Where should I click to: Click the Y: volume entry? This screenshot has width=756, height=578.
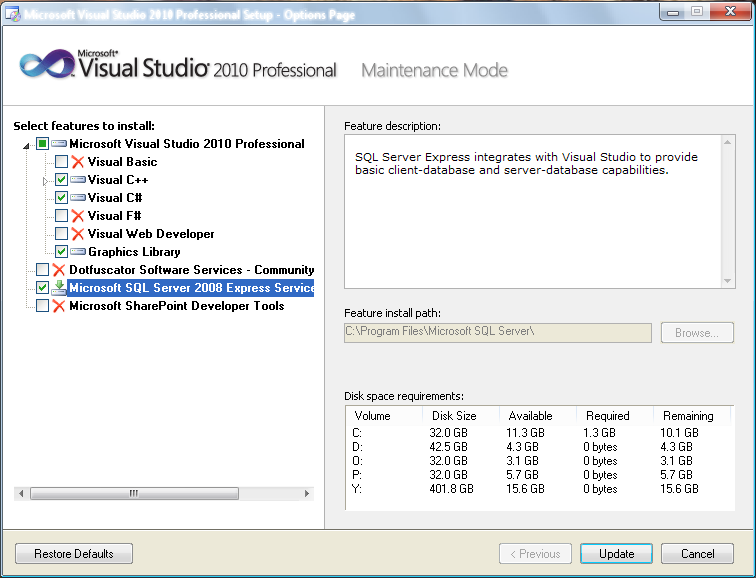click(357, 489)
